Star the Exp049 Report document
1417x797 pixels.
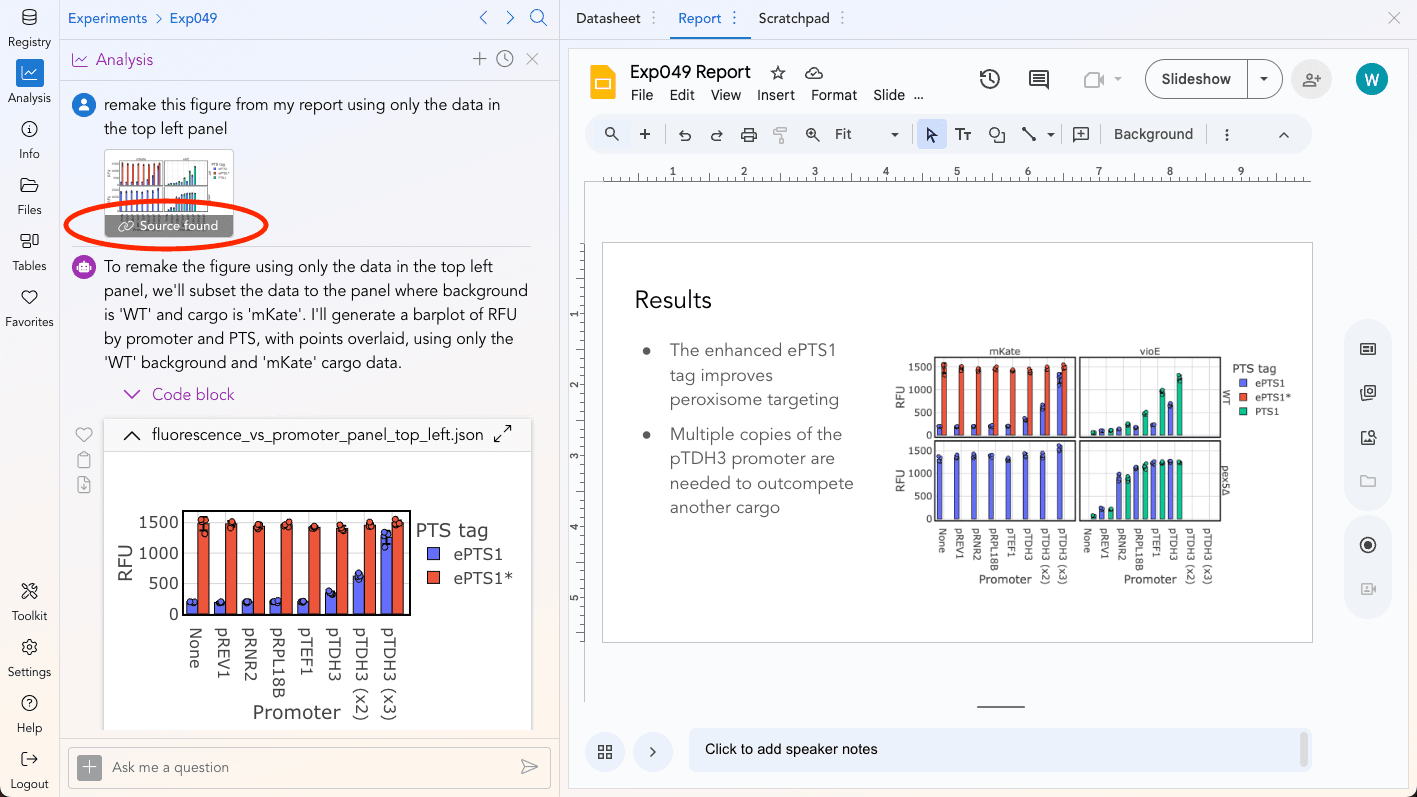click(778, 73)
